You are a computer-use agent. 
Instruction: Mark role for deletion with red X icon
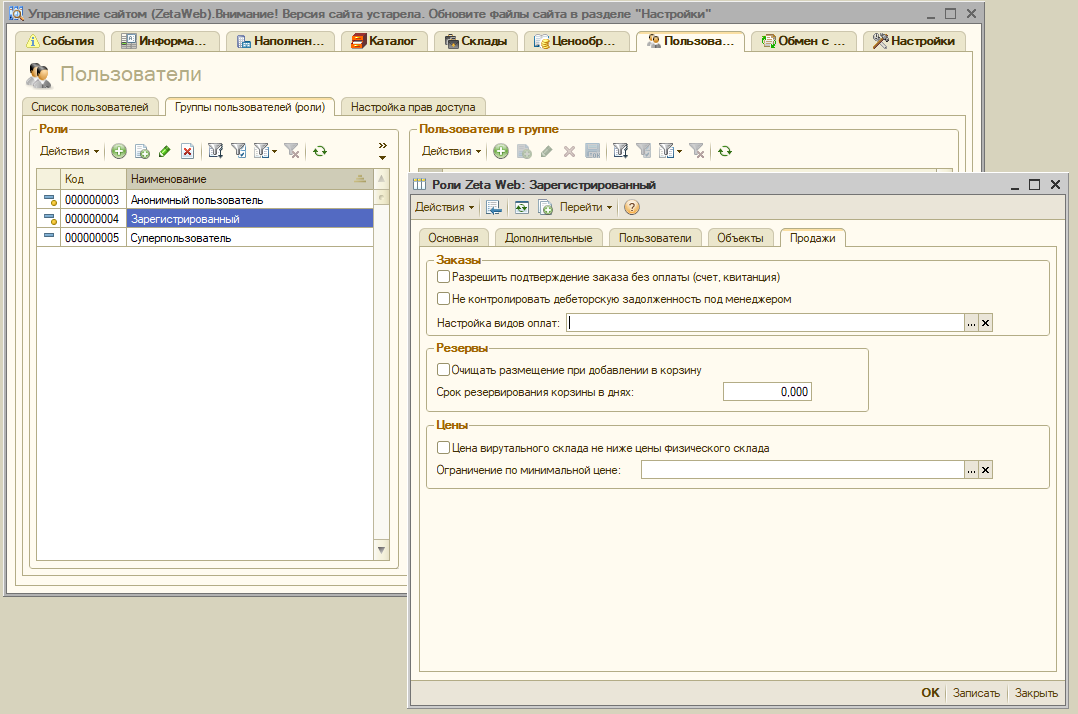[x=187, y=151]
